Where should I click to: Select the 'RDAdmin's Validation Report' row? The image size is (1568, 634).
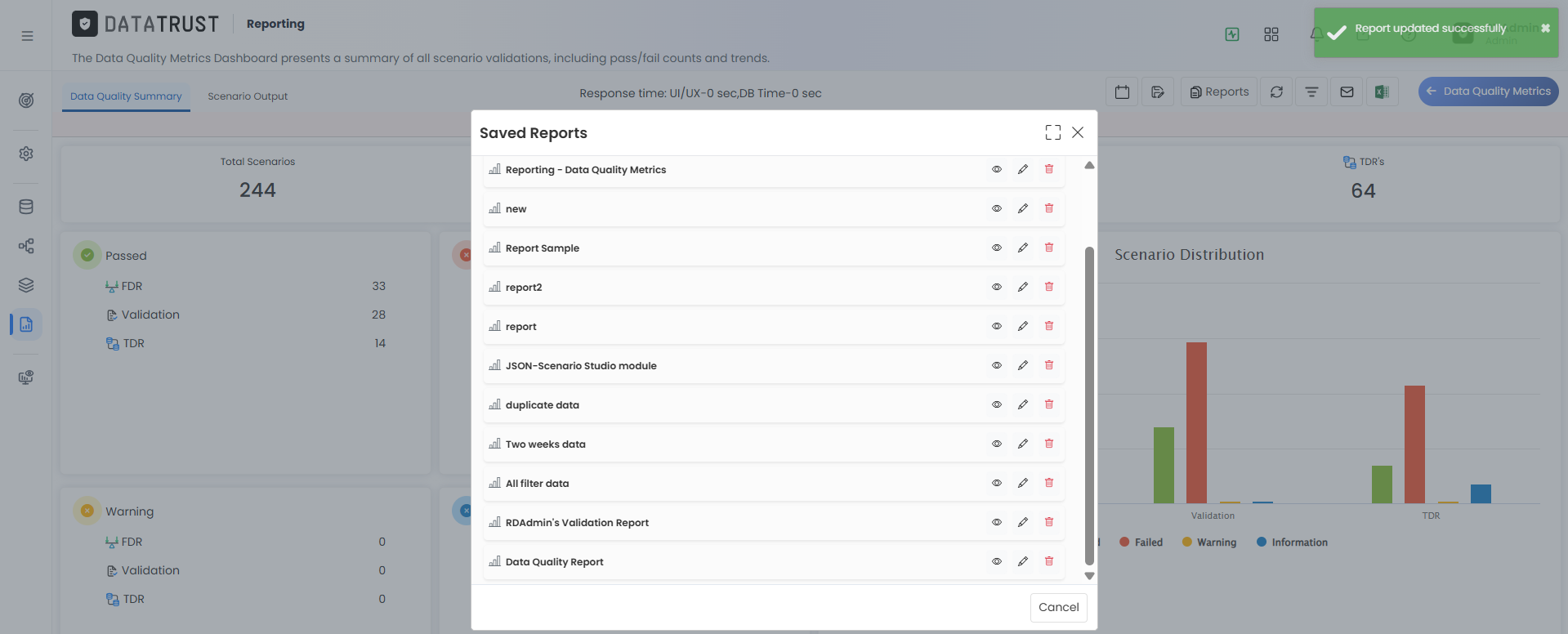click(774, 522)
